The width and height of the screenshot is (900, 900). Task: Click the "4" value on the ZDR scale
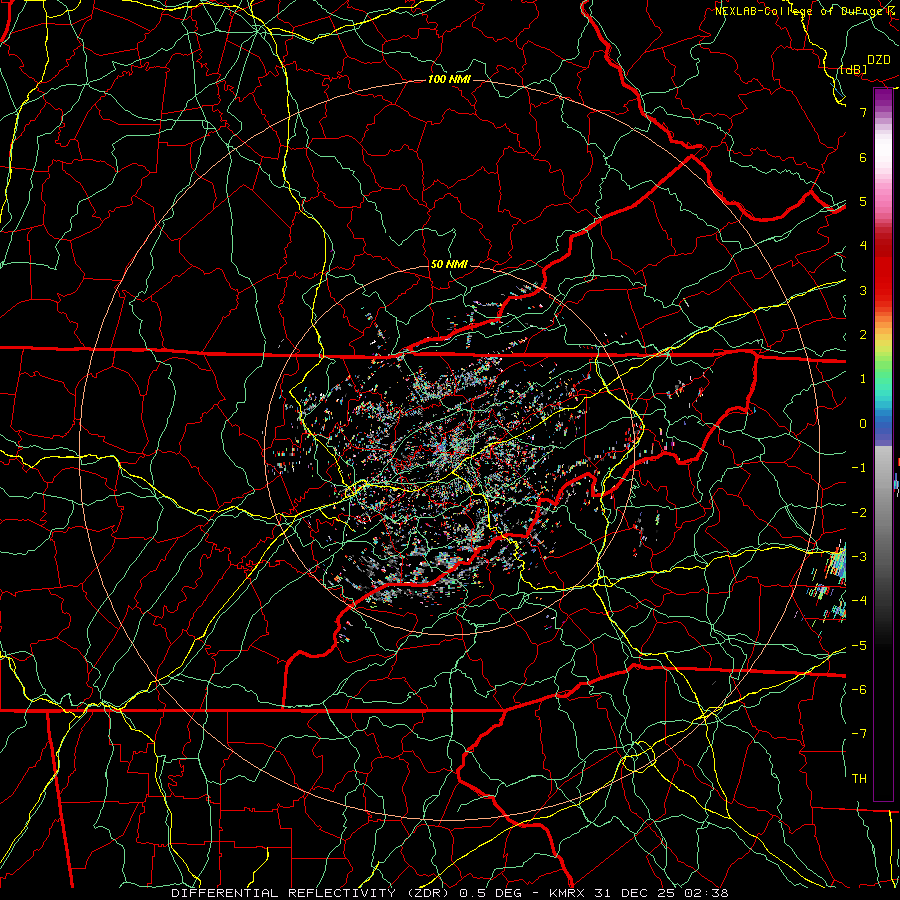point(863,246)
